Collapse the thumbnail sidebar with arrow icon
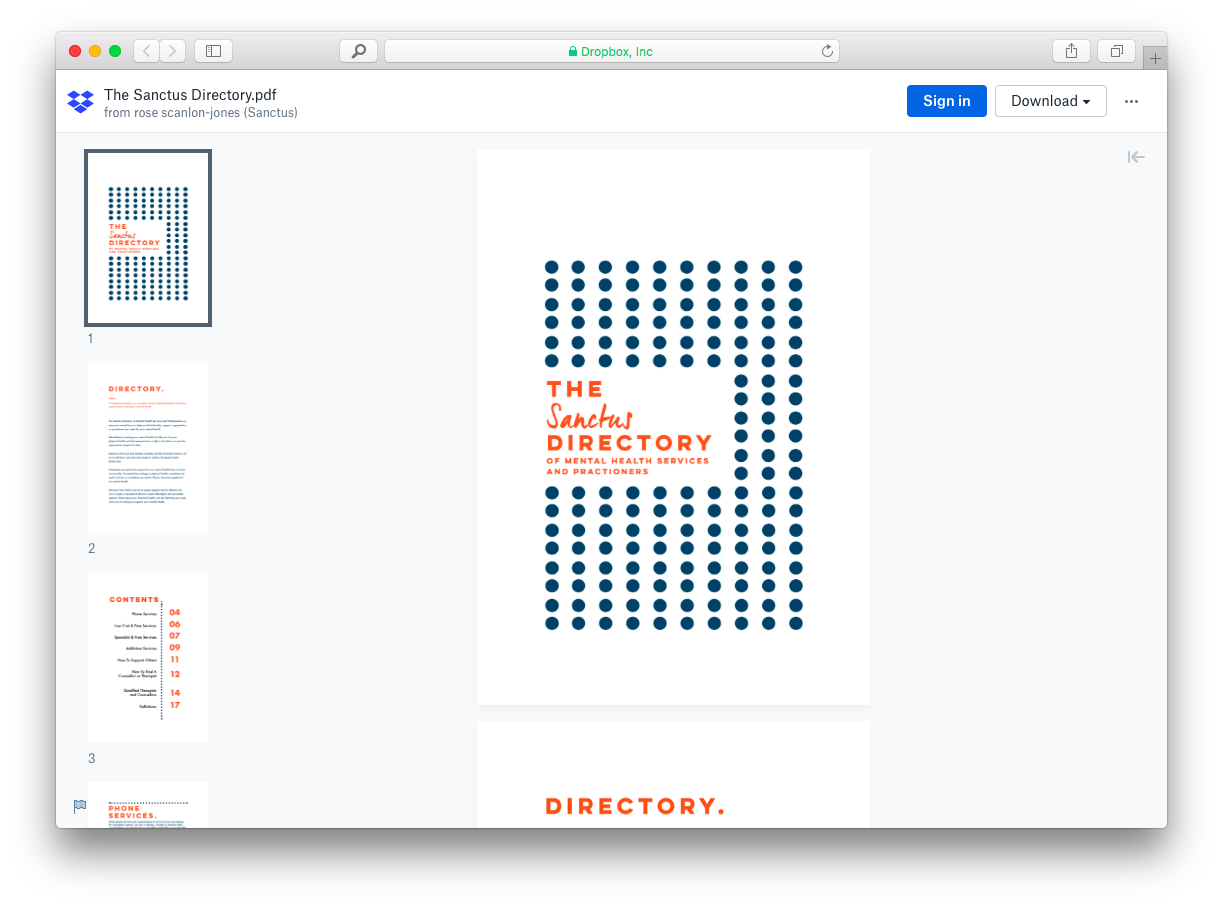Screen dimensions: 1223x908 click(x=1136, y=157)
